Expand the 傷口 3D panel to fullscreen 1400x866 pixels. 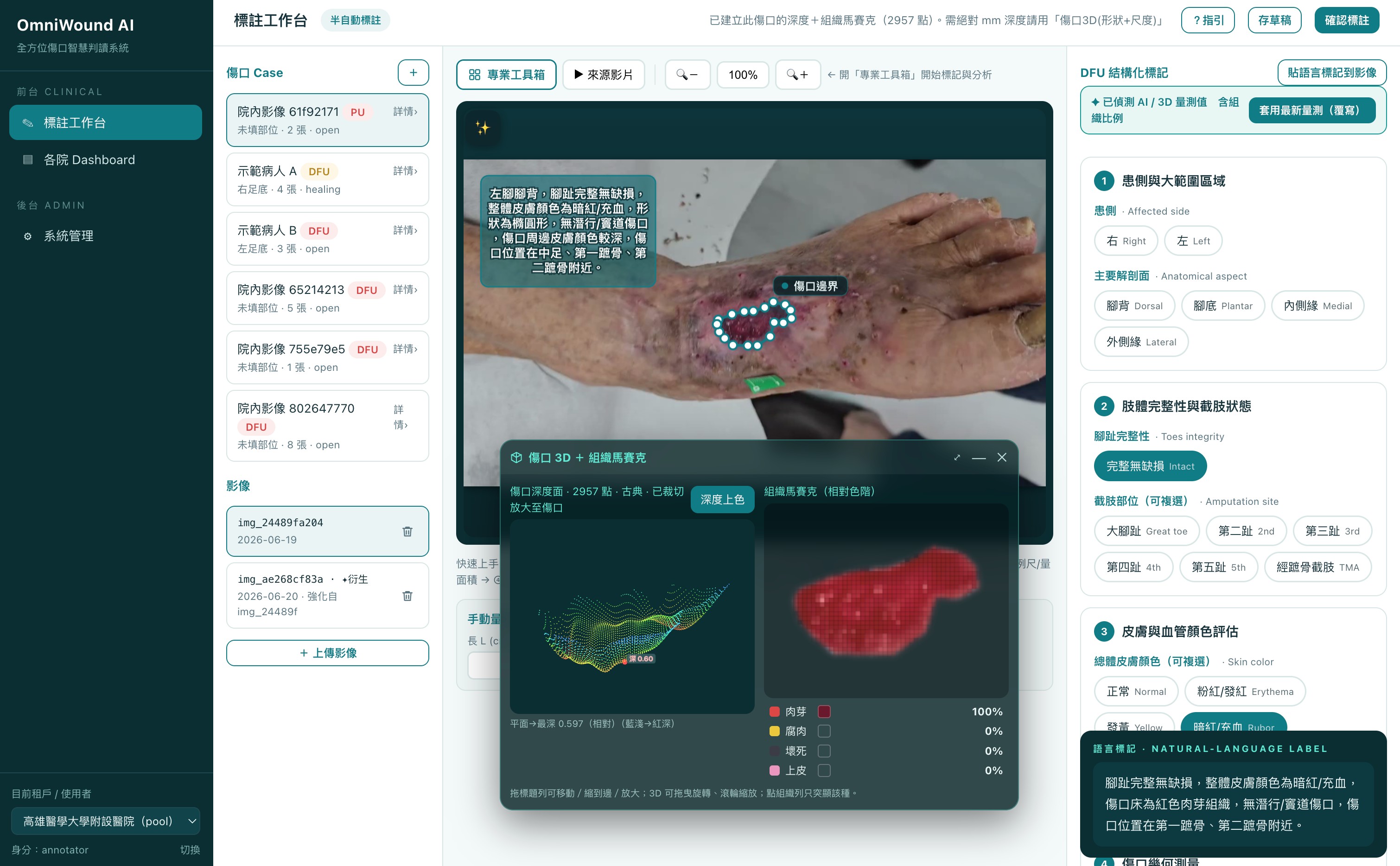[x=957, y=457]
